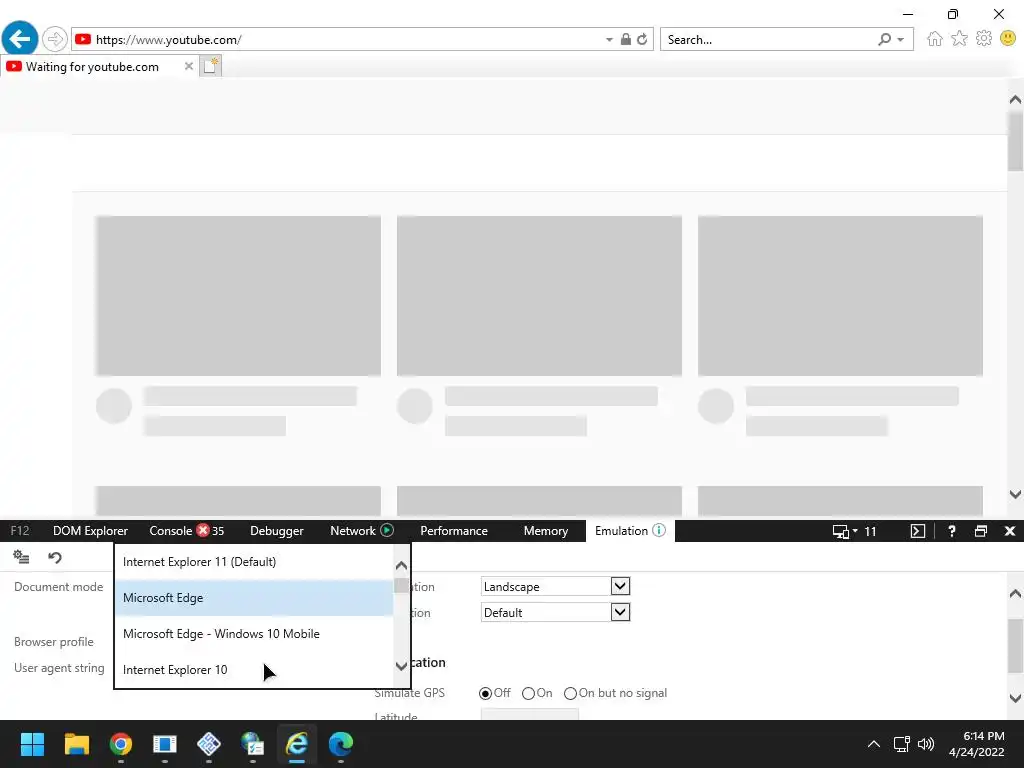Close the F12 developer tools
This screenshot has height=768, width=1024.
coord(1010,531)
